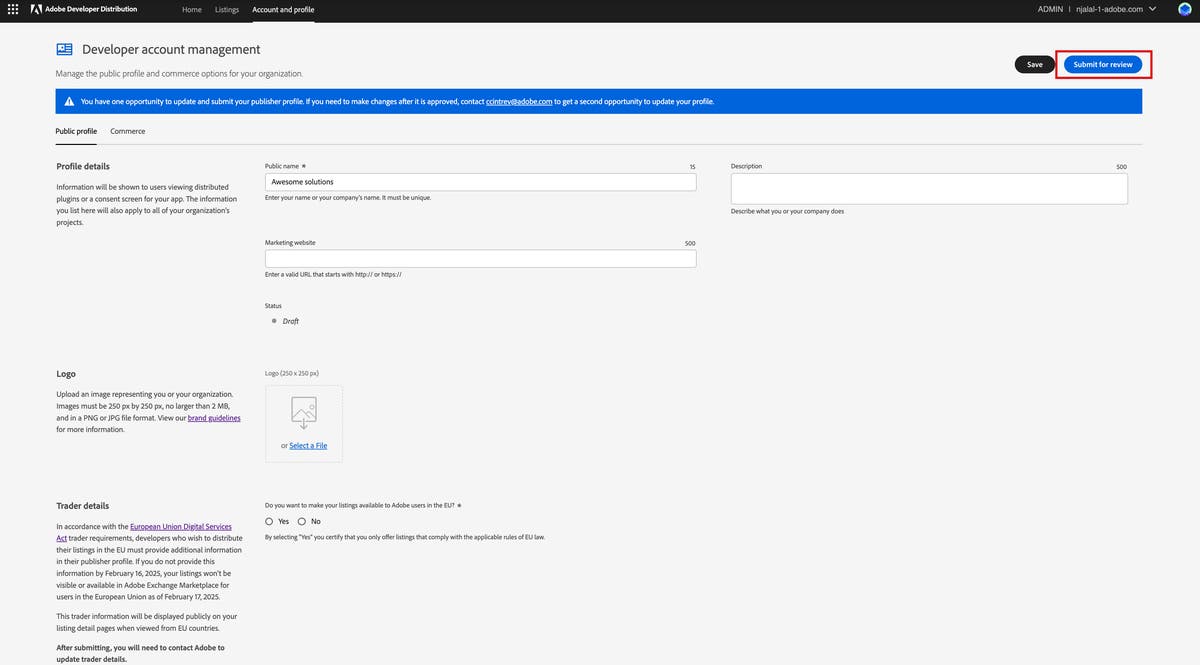Switch to the Commerce tab
This screenshot has width=1200, height=665.
click(x=128, y=131)
